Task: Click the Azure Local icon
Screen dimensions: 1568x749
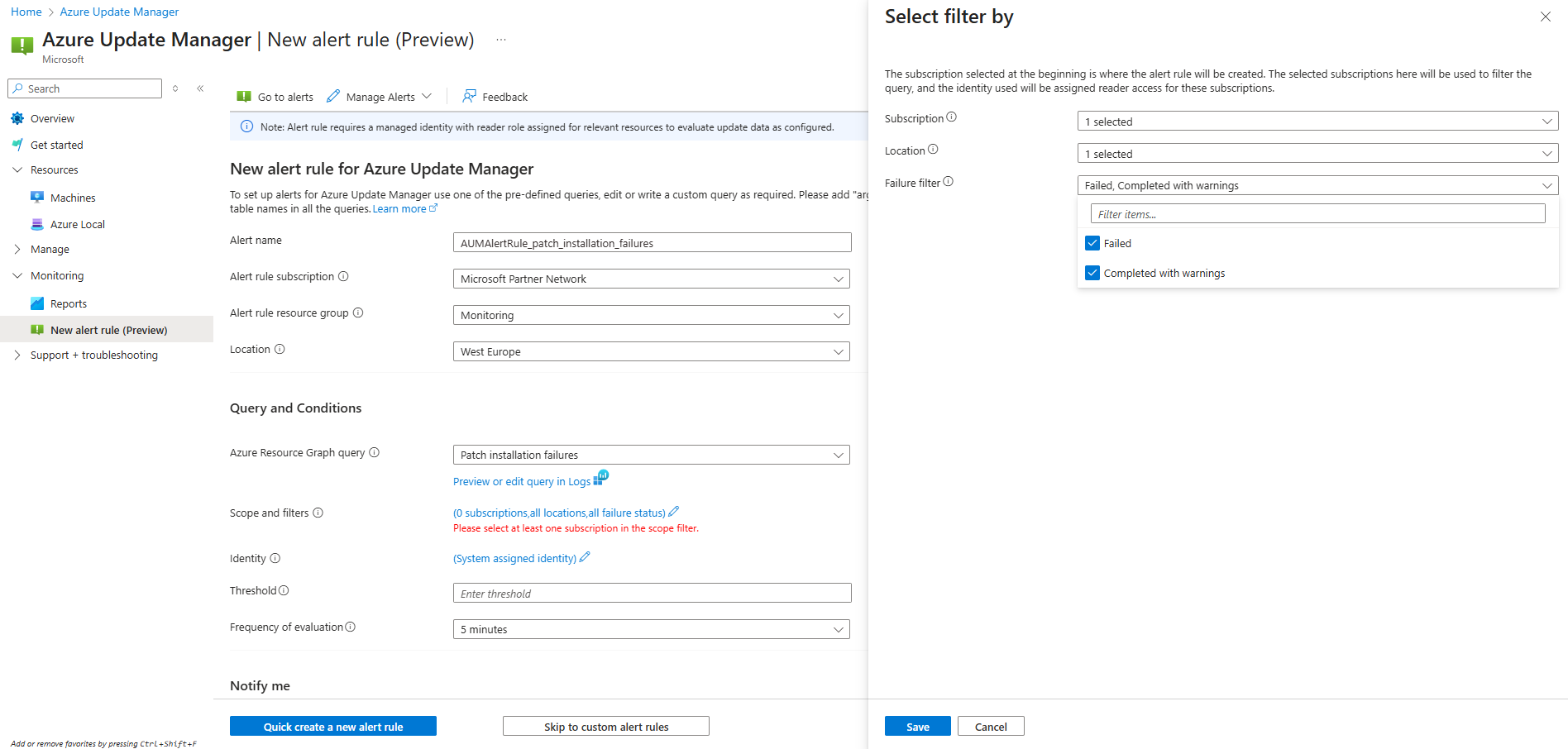Action: [37, 224]
